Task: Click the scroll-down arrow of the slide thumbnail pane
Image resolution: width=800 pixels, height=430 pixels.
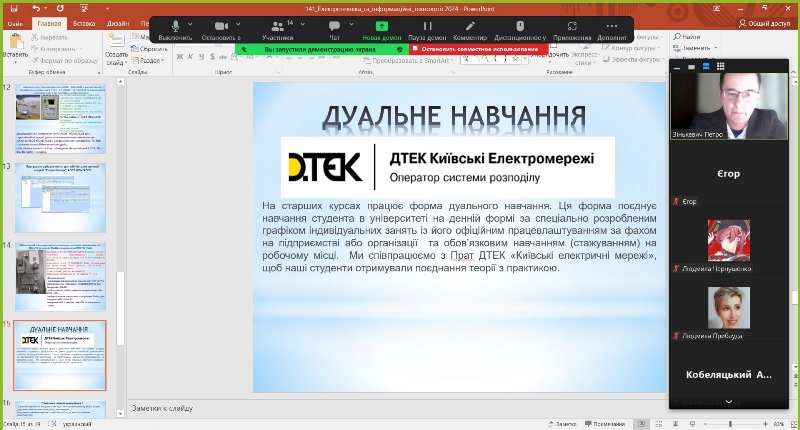Action: point(120,414)
